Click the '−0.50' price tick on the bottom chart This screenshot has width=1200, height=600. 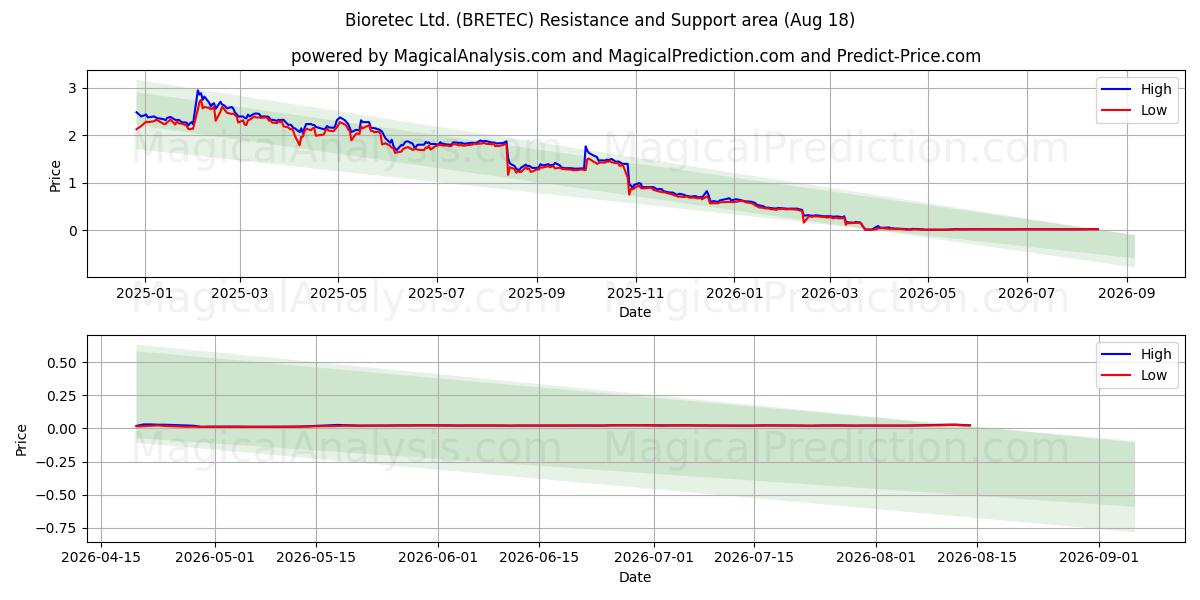58,495
